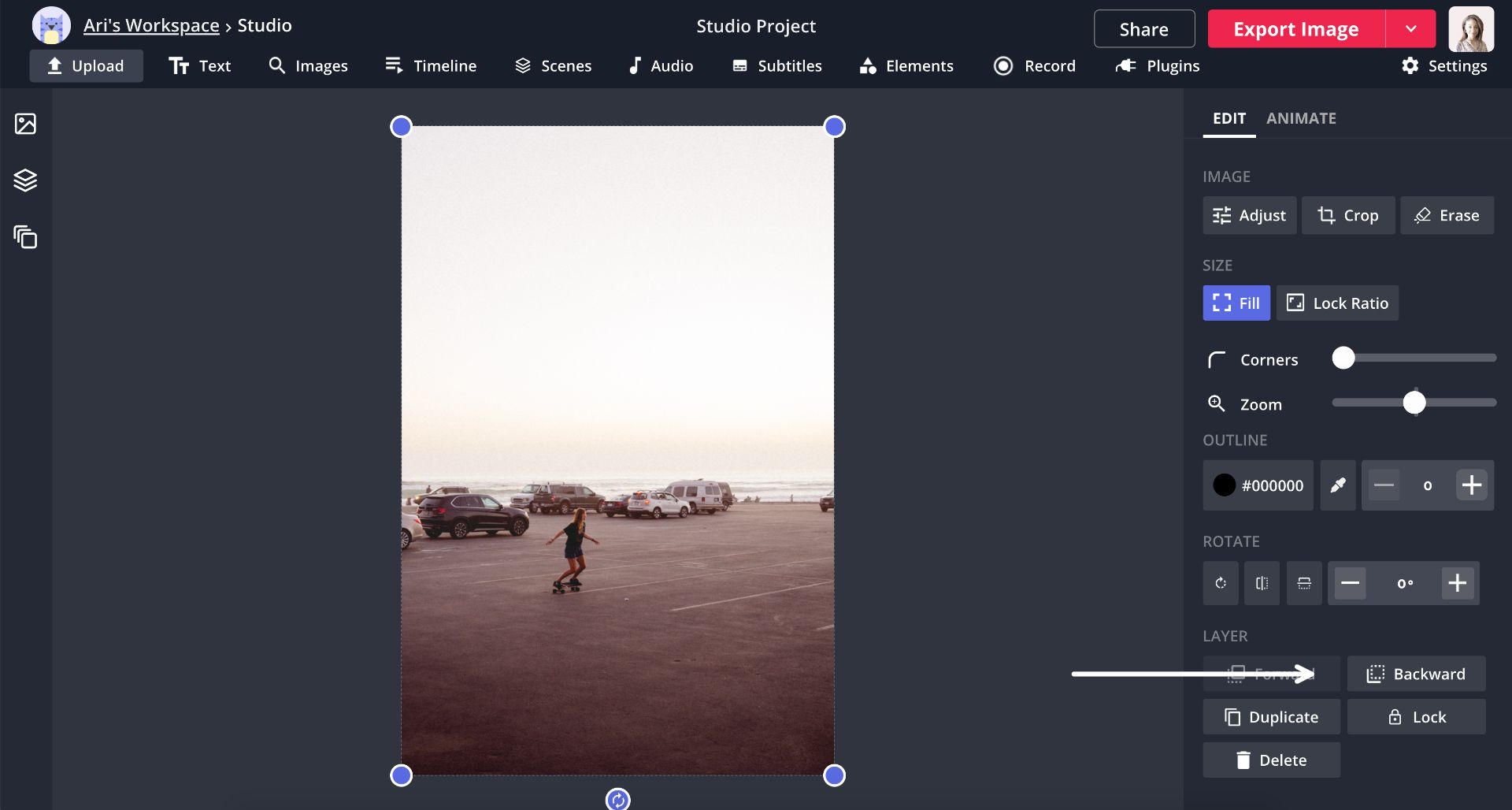Switch to the ANIMATE tab
This screenshot has width=1512, height=810.
tap(1301, 118)
